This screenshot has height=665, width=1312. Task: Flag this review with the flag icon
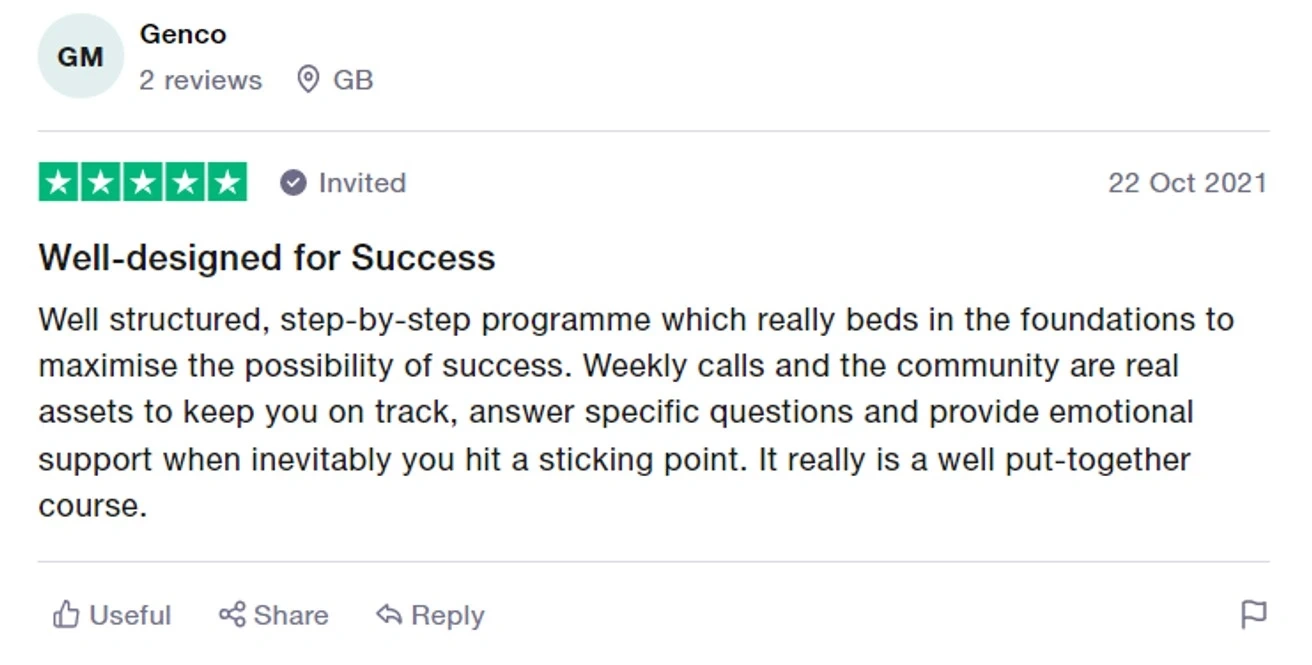tap(1253, 614)
